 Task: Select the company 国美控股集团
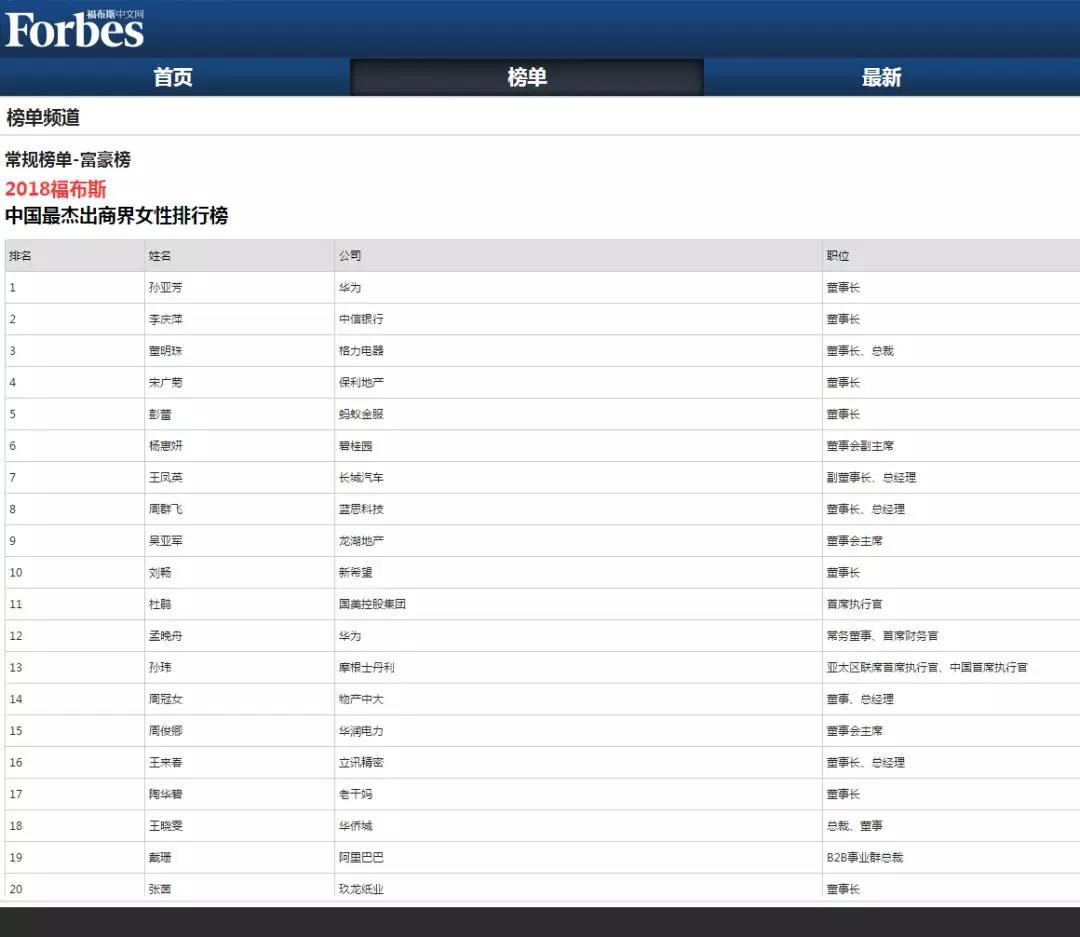[372, 604]
